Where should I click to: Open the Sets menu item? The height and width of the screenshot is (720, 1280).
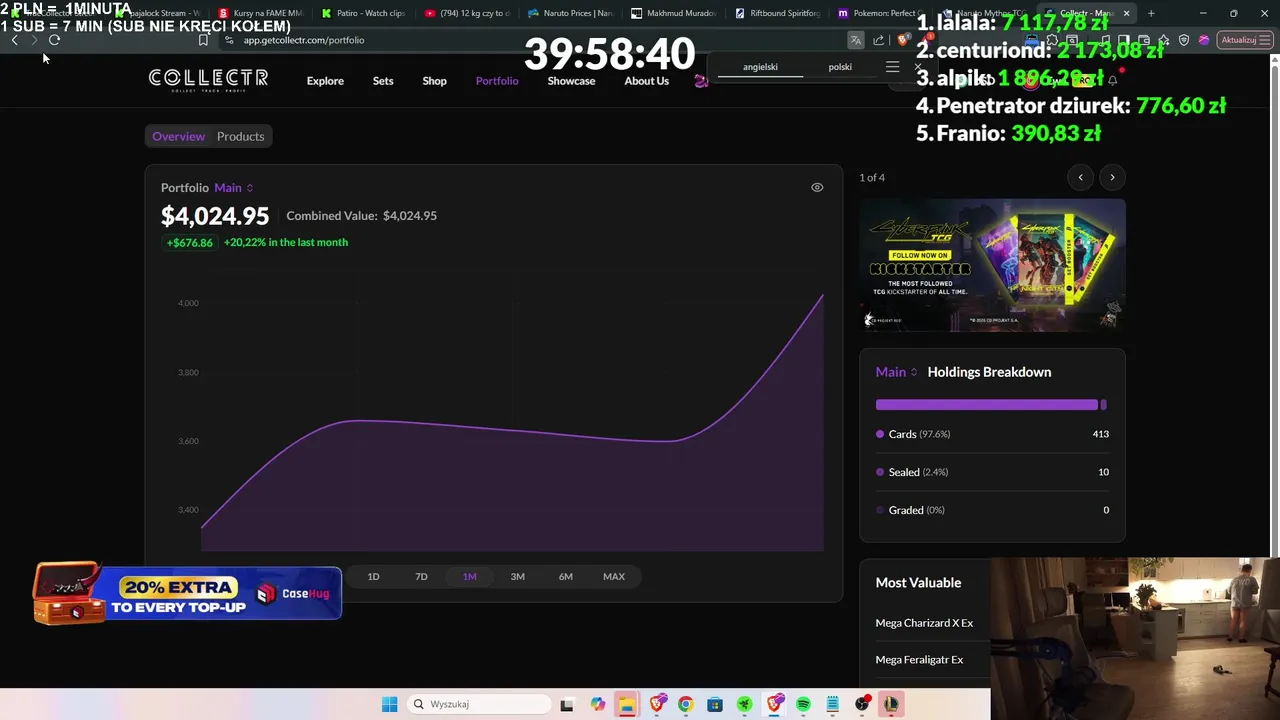(383, 81)
